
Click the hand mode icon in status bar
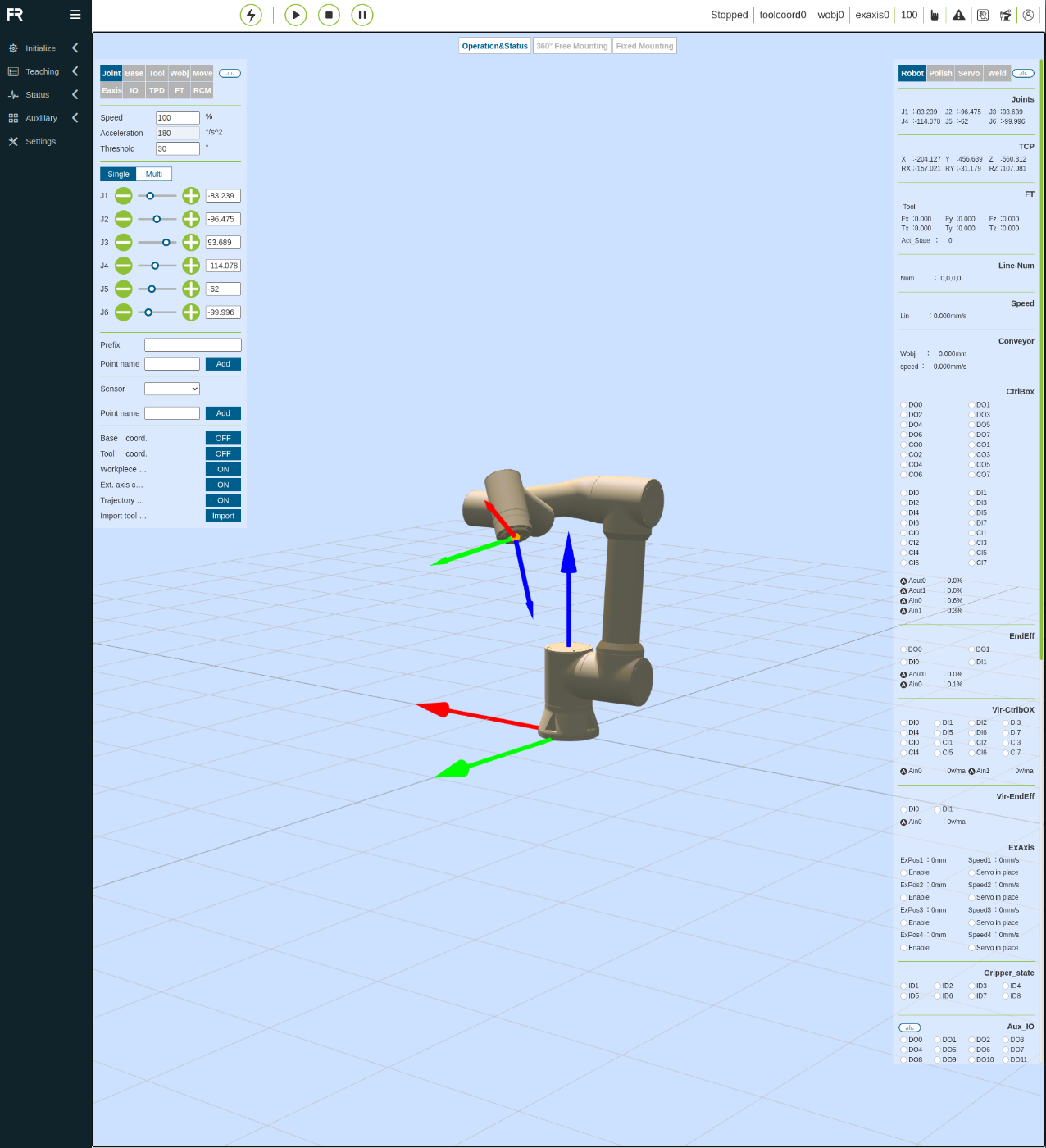coord(935,15)
